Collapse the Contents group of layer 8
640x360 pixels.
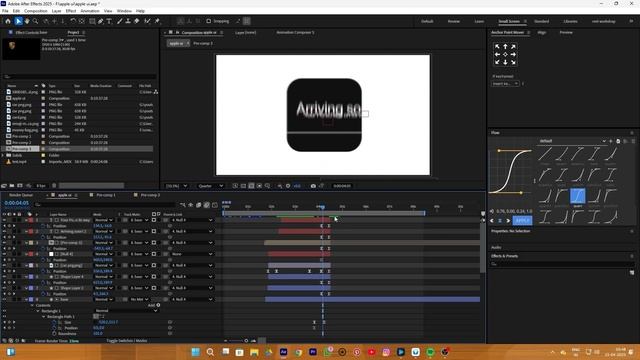[x=32, y=305]
